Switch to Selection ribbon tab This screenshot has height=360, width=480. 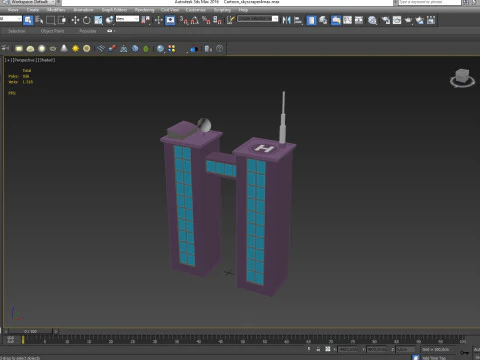point(17,31)
